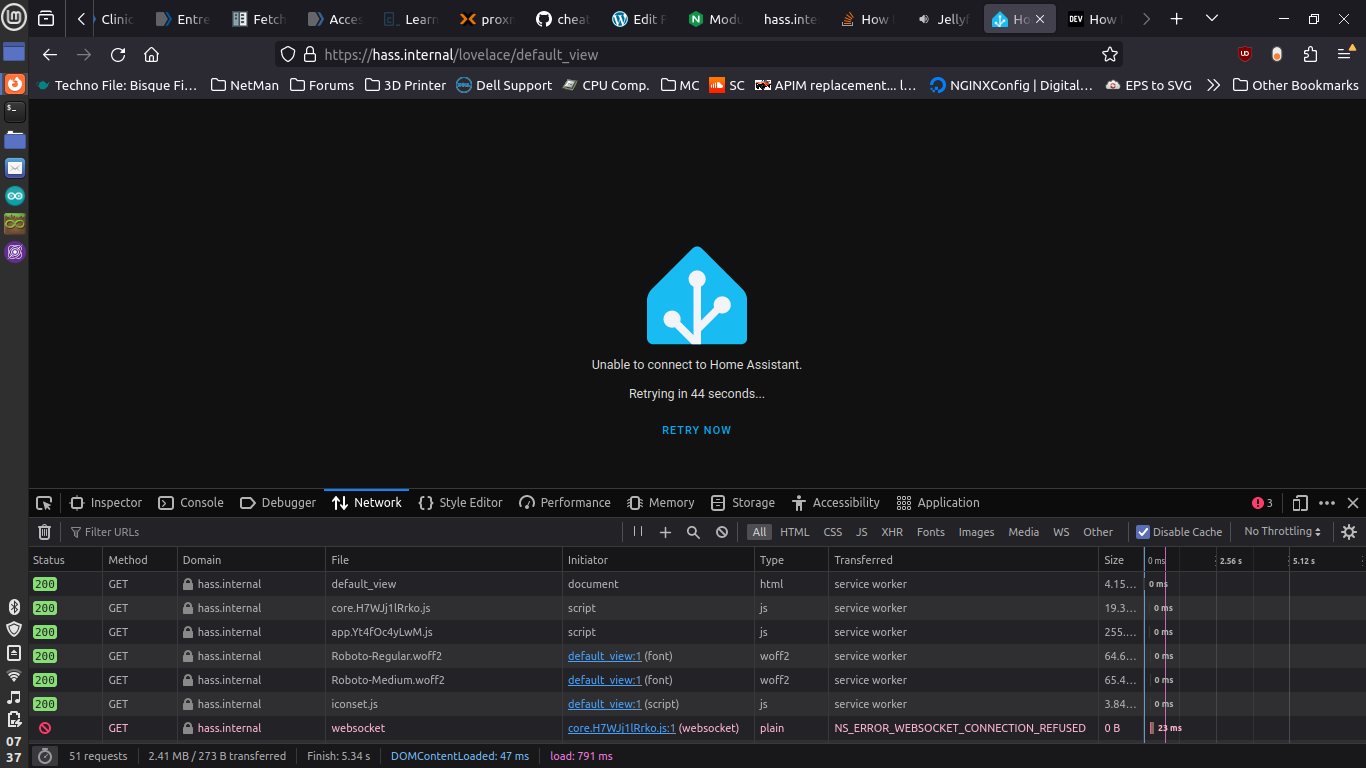Select the app.Yt4fOc4yLwM.js request
Image resolution: width=1366 pixels, height=768 pixels.
pyautogui.click(x=697, y=632)
